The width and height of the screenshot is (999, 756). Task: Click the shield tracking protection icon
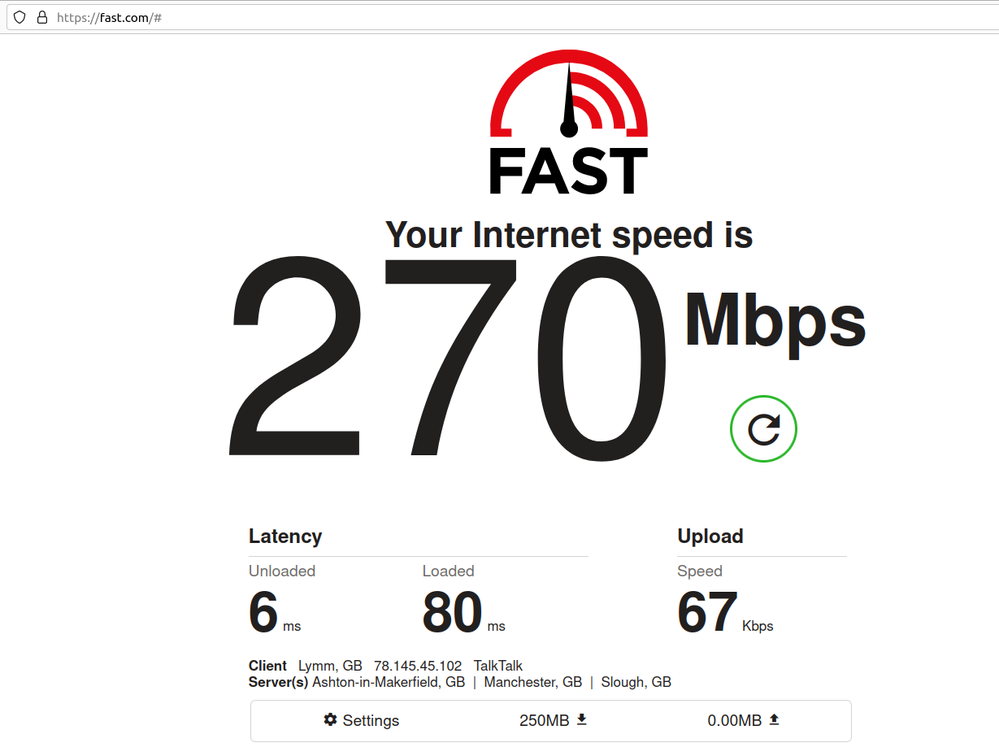coord(20,17)
